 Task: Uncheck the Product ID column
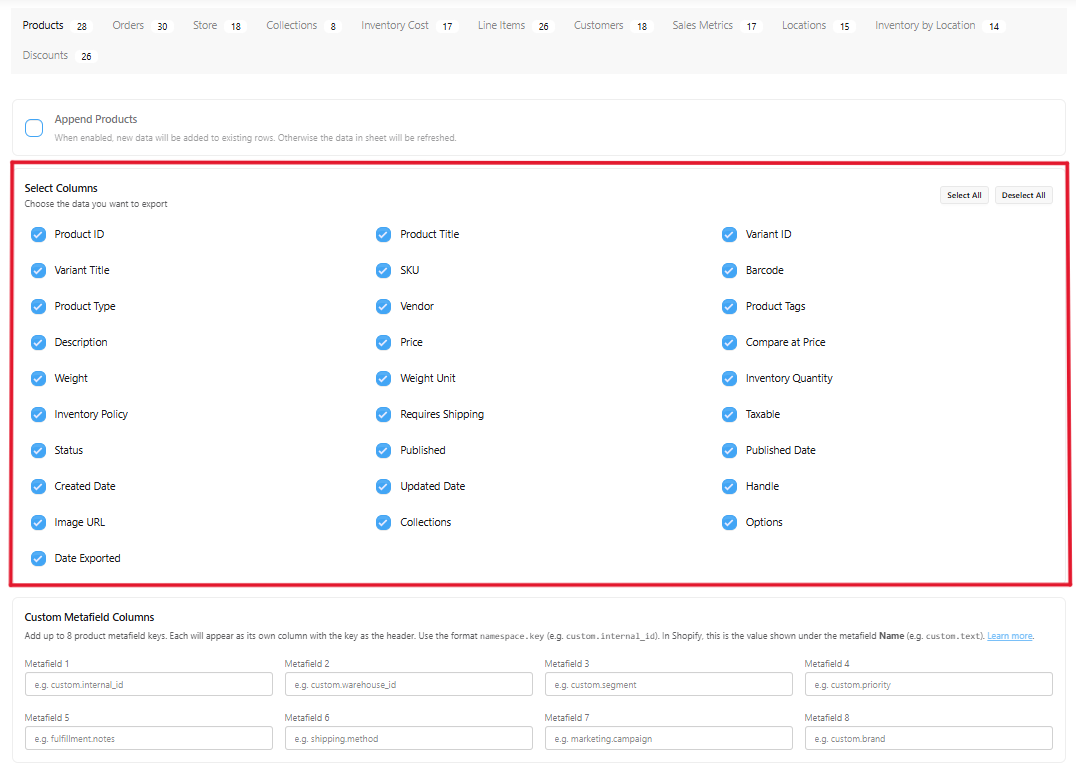38,235
